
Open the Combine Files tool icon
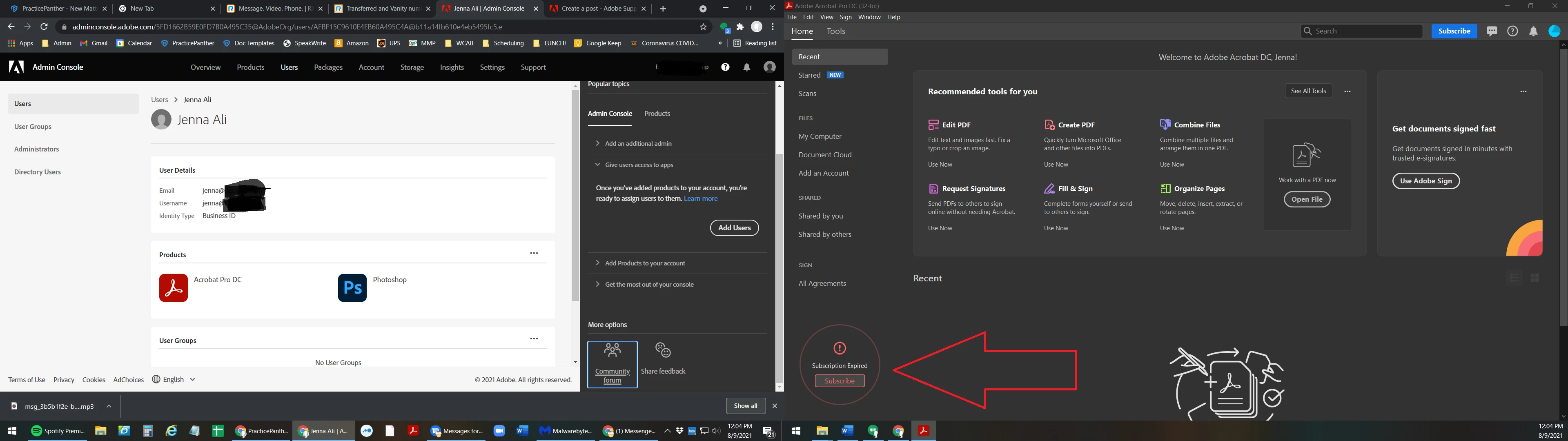(1165, 125)
